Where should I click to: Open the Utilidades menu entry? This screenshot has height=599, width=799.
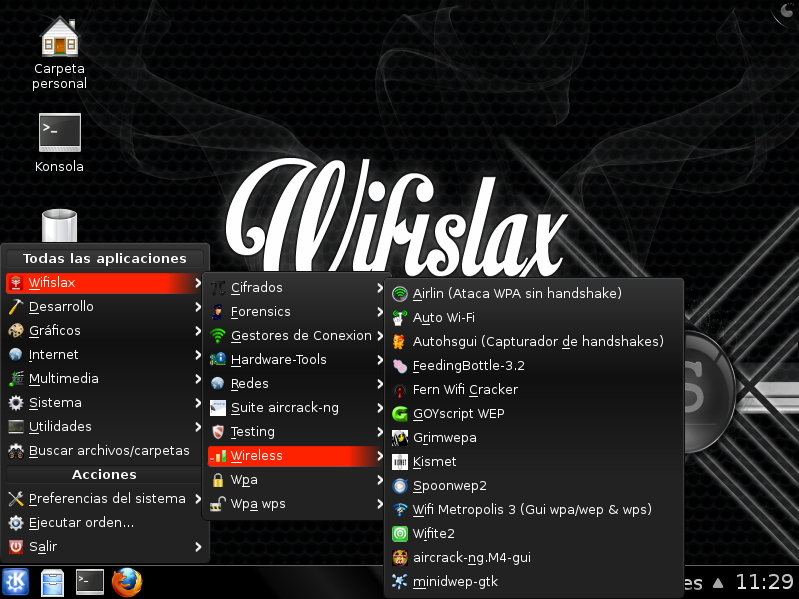(x=104, y=426)
